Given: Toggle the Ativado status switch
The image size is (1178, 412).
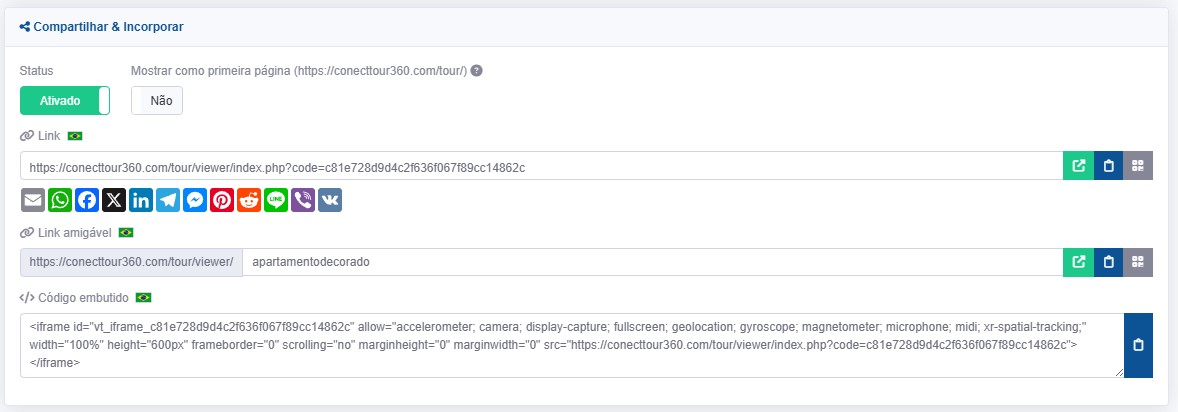Looking at the screenshot, I should click(x=65, y=101).
